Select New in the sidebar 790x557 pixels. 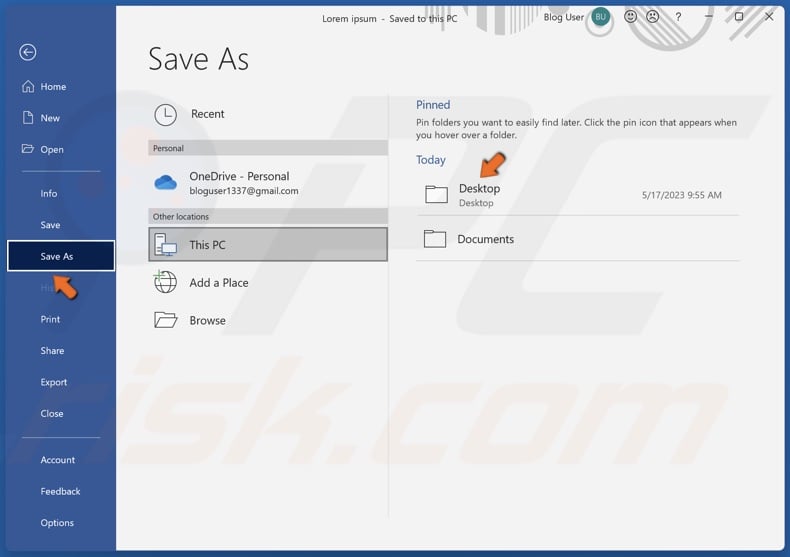(x=61, y=118)
